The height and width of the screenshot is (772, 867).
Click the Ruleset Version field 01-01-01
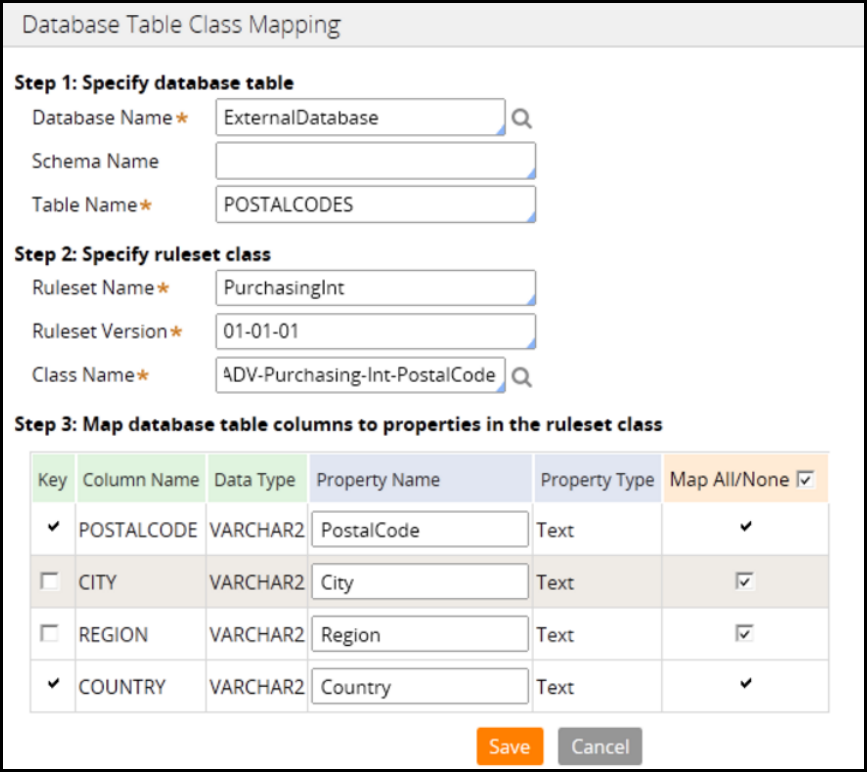[x=375, y=331]
